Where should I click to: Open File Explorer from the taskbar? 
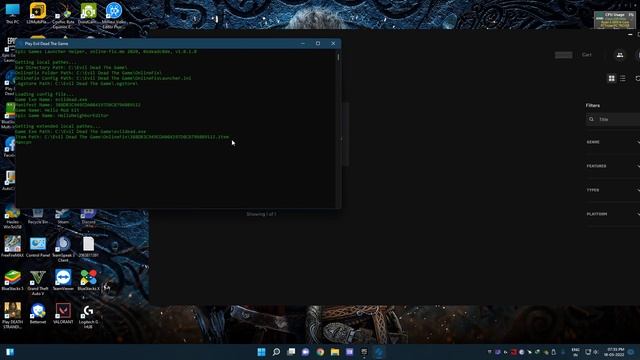[x=335, y=352]
